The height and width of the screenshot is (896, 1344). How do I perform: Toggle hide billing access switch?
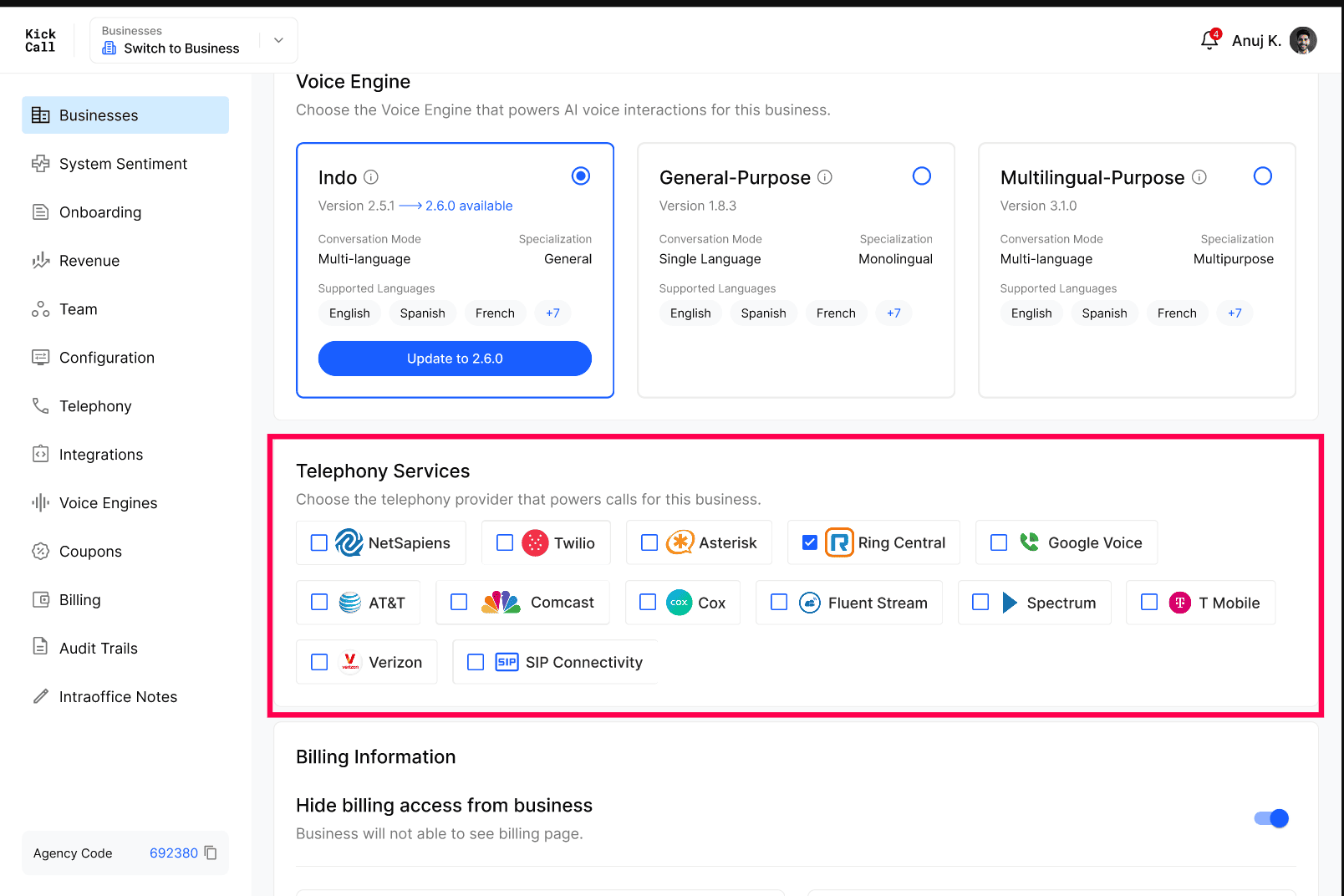pyautogui.click(x=1271, y=818)
